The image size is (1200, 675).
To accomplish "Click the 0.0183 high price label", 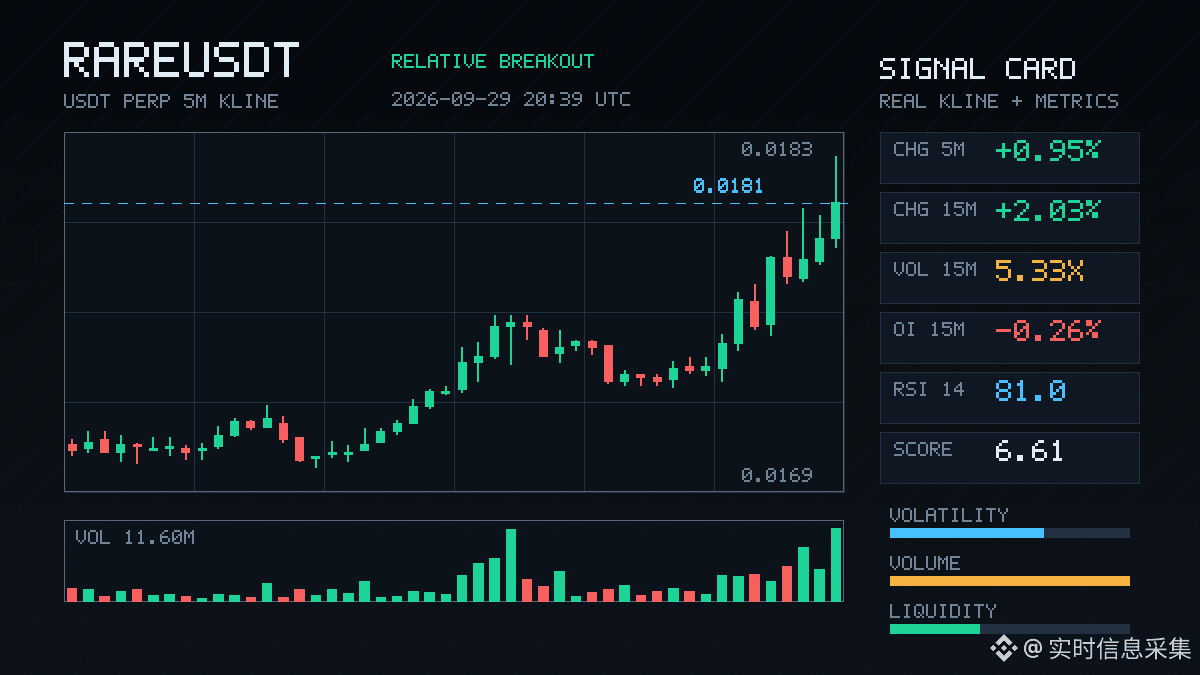I will pos(776,149).
